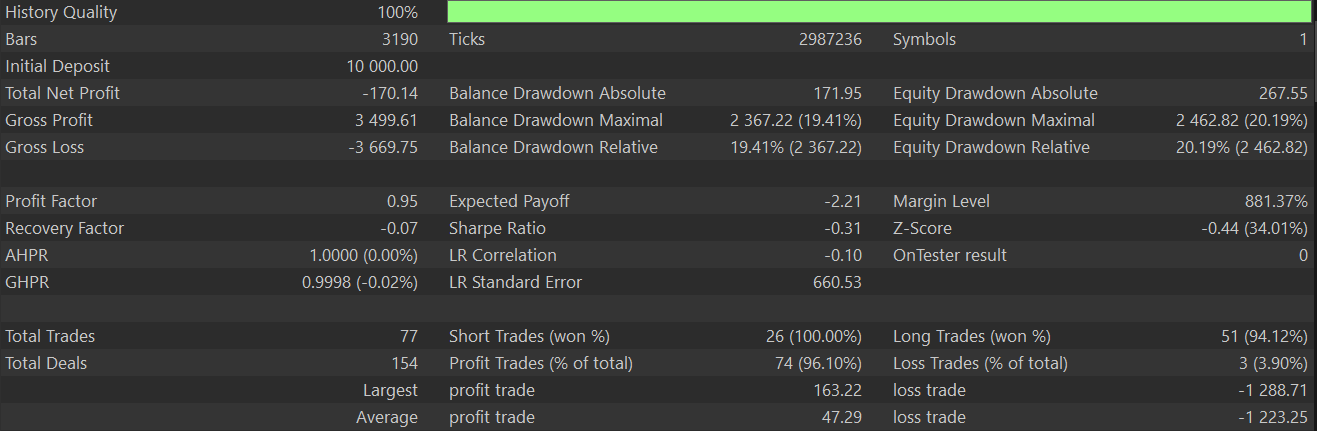
Task: Select the GHPR value
Action: 360,282
